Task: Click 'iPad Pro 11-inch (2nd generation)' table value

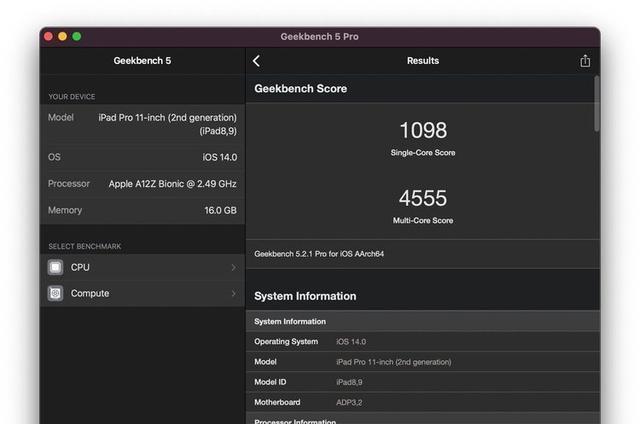Action: click(x=394, y=362)
